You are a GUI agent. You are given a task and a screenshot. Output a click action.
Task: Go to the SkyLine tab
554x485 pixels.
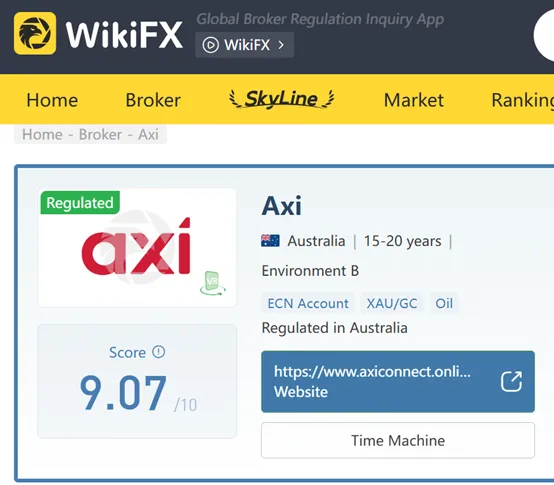click(x=282, y=99)
